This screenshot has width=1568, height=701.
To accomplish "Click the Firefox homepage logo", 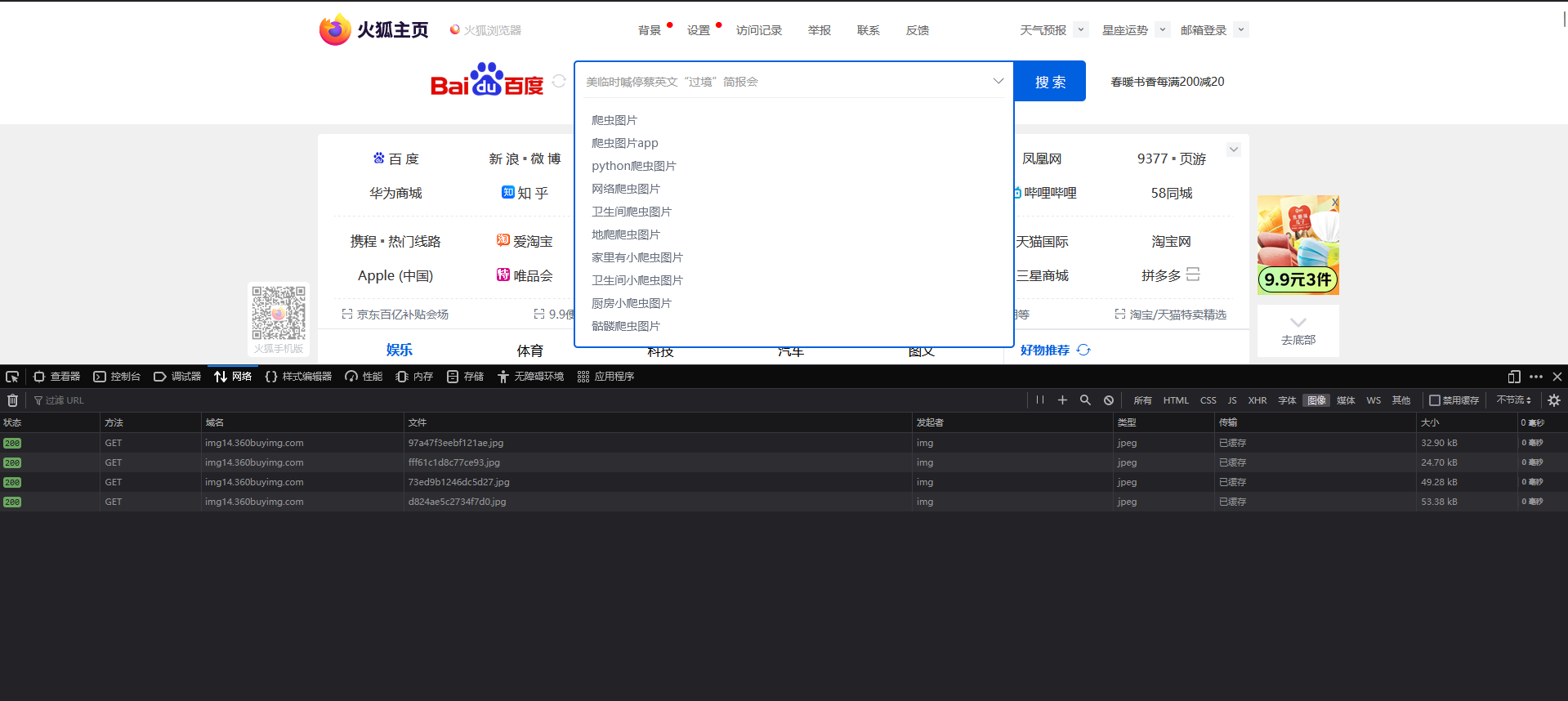I will (x=374, y=29).
